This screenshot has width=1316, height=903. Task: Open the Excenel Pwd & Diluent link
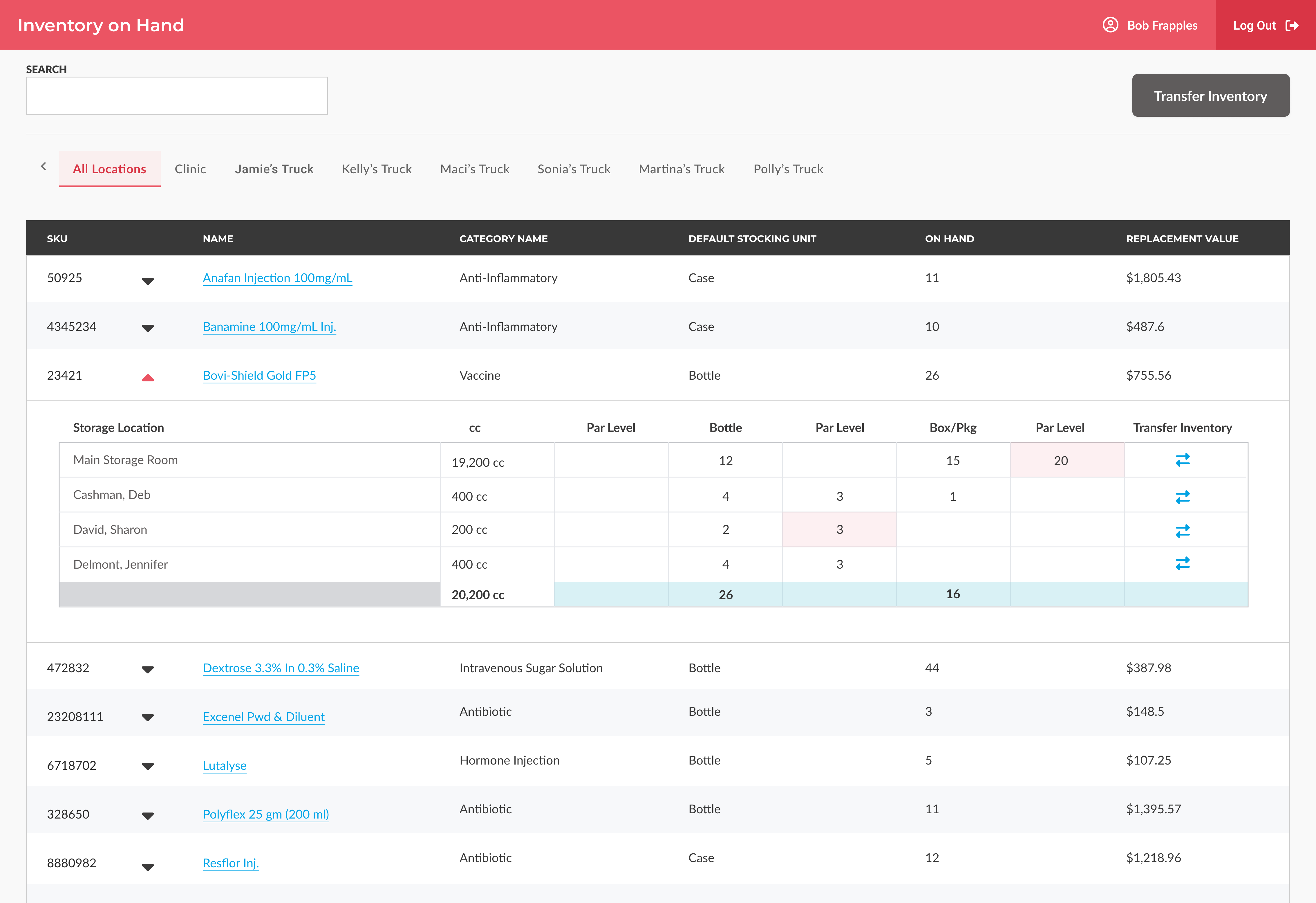263,717
